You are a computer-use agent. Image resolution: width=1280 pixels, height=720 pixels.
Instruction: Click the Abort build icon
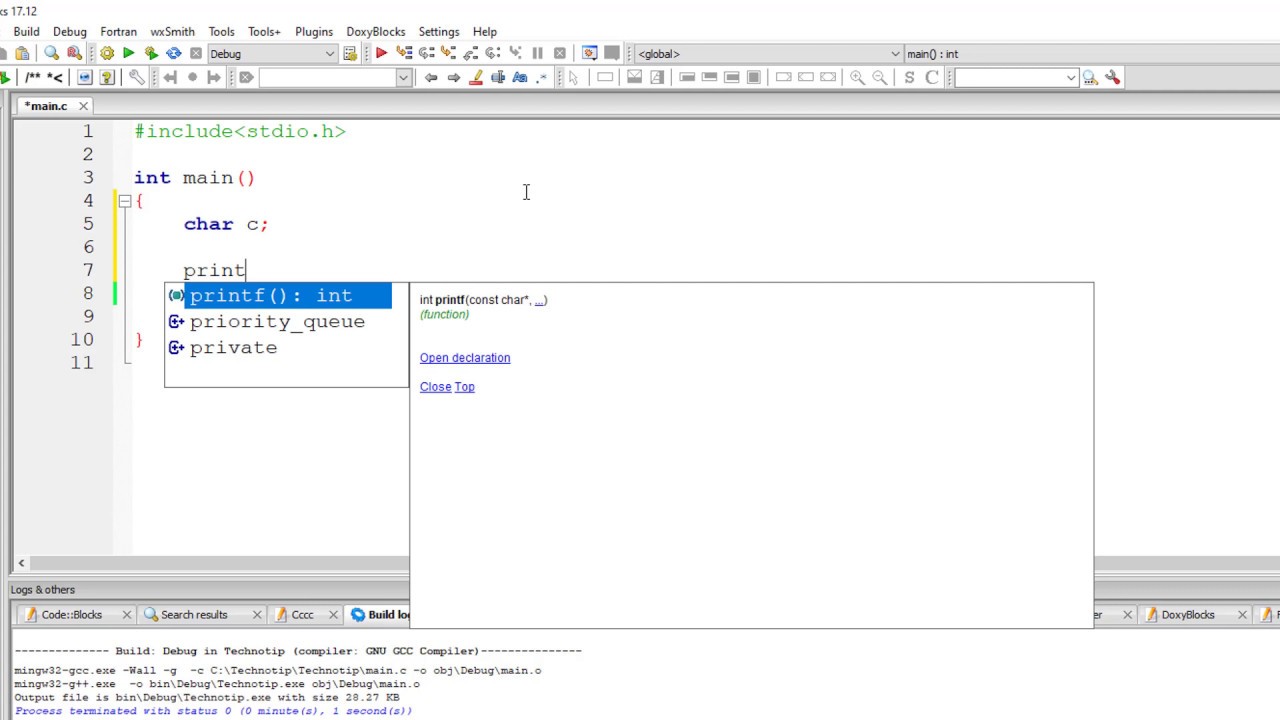click(x=196, y=53)
